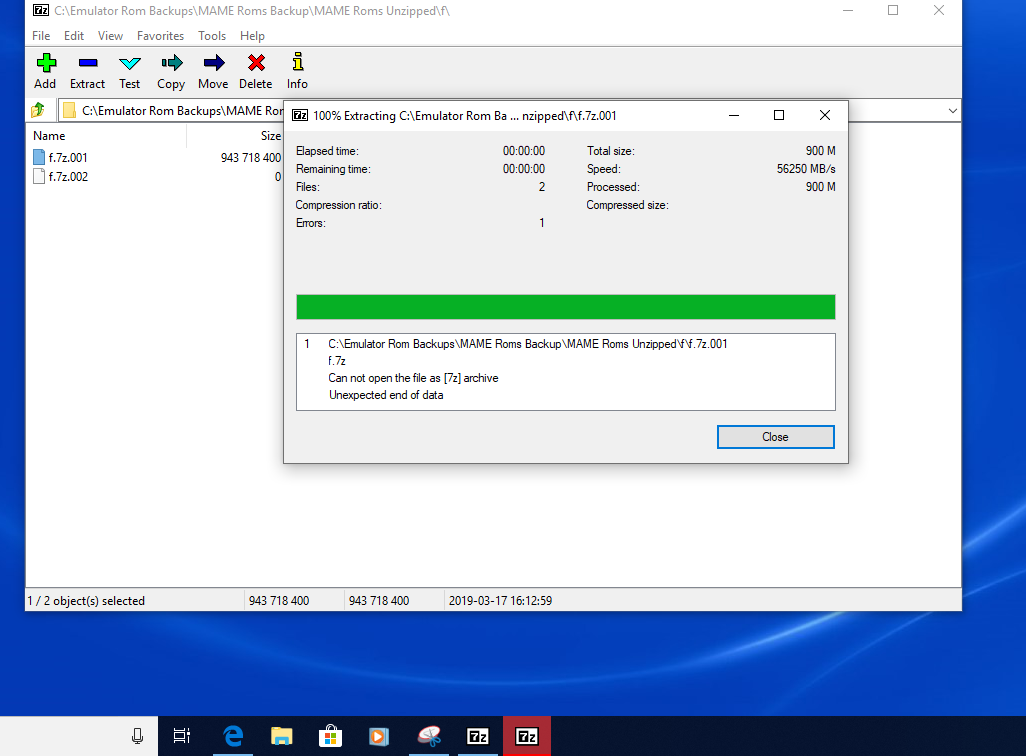
Task: Select the f.7z.001 file
Action: pyautogui.click(x=68, y=157)
